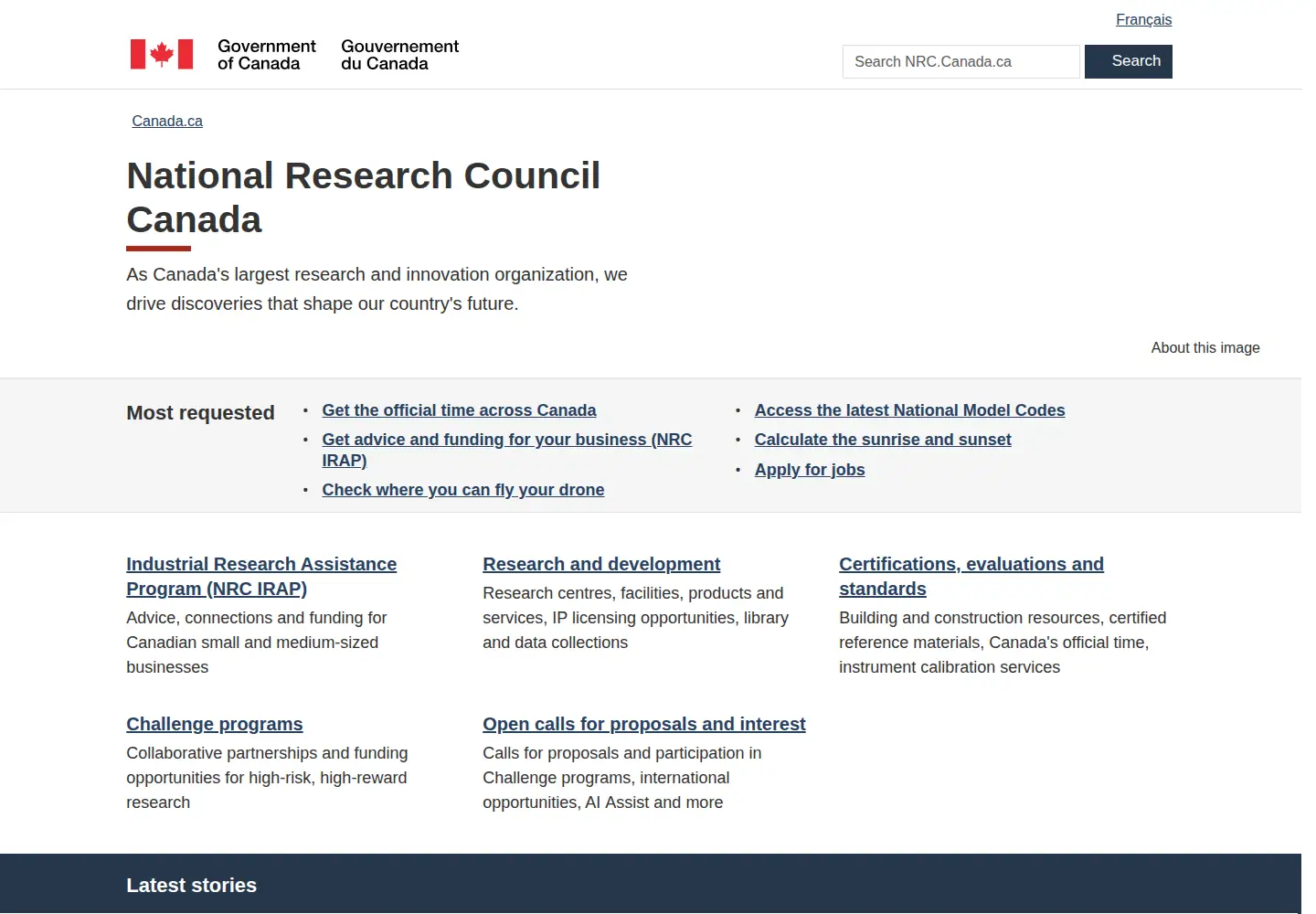The width and height of the screenshot is (1316, 914).
Task: Click the Latest stories heading
Action: [x=192, y=885]
